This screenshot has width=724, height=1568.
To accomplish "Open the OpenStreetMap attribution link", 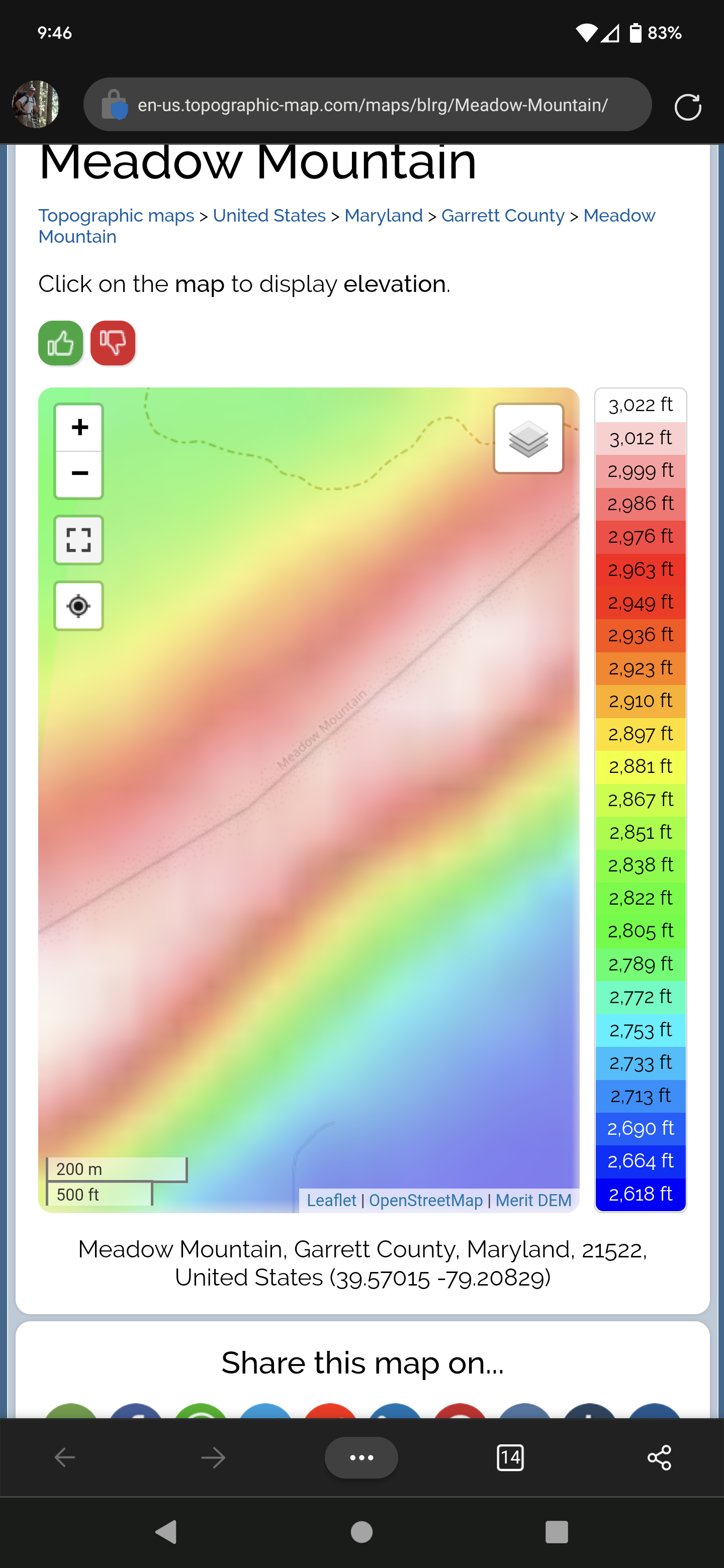I will point(425,1200).
